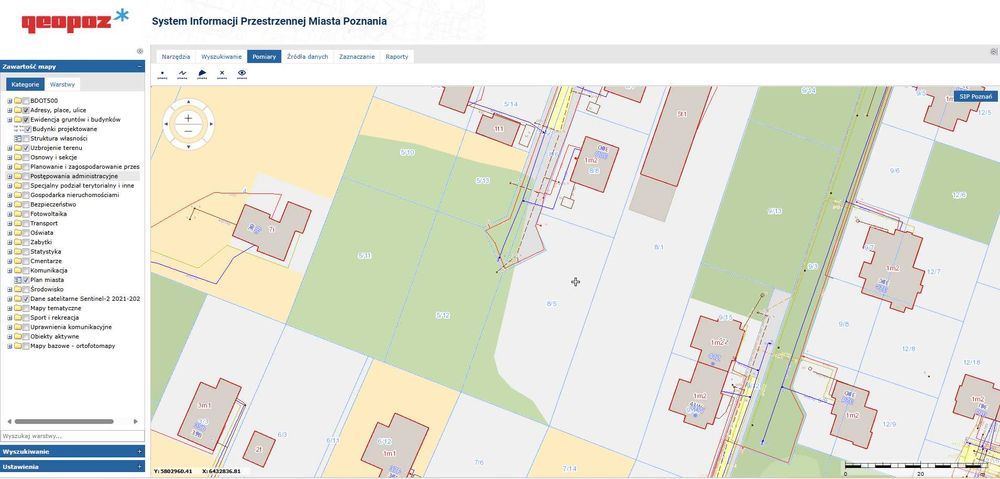Uncheck the Plan miasta checkbox
The image size is (1000, 479).
pos(26,280)
